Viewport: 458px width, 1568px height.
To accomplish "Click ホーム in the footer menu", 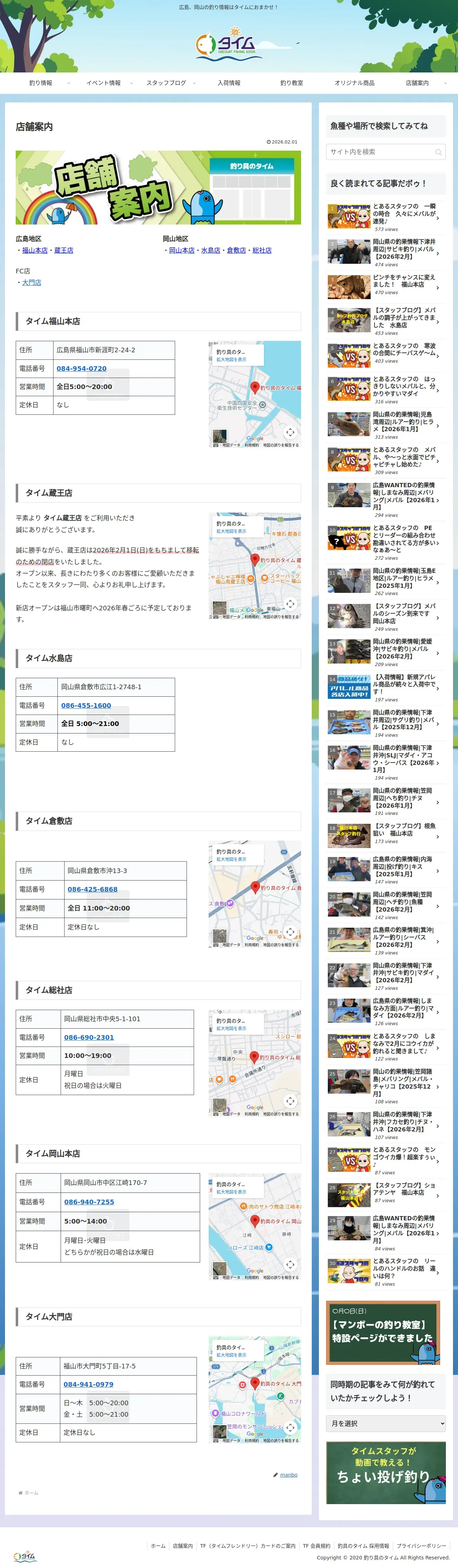I will (158, 1546).
